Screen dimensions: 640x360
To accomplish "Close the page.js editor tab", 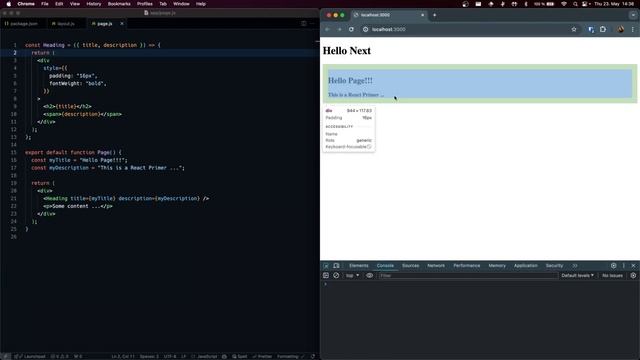I will [122, 24].
